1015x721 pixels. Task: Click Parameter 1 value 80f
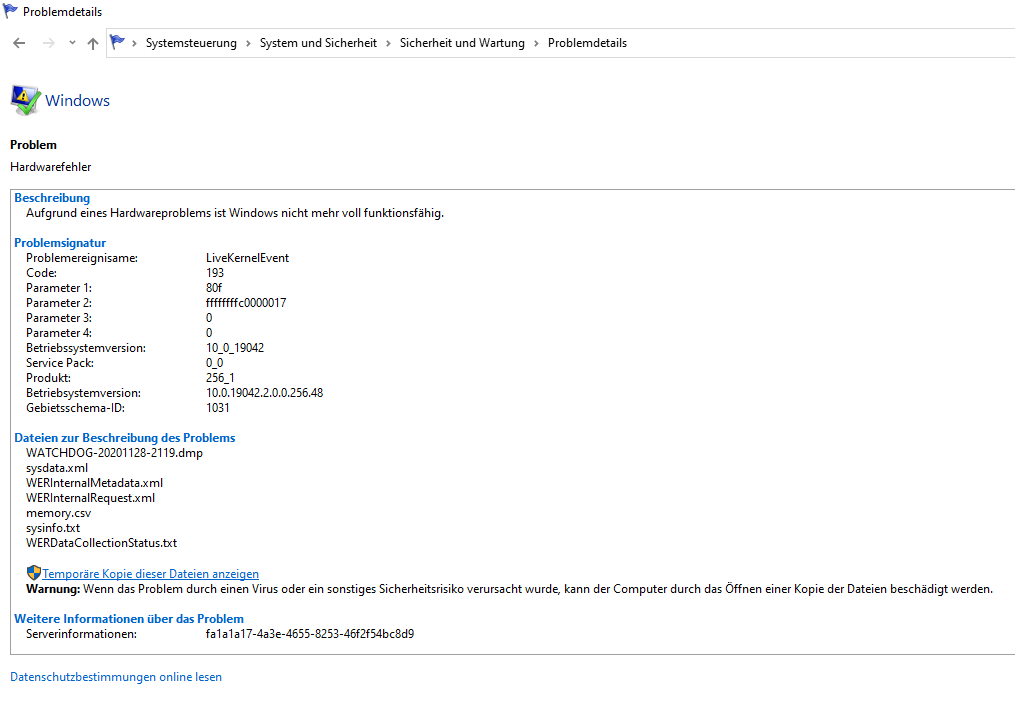[214, 288]
